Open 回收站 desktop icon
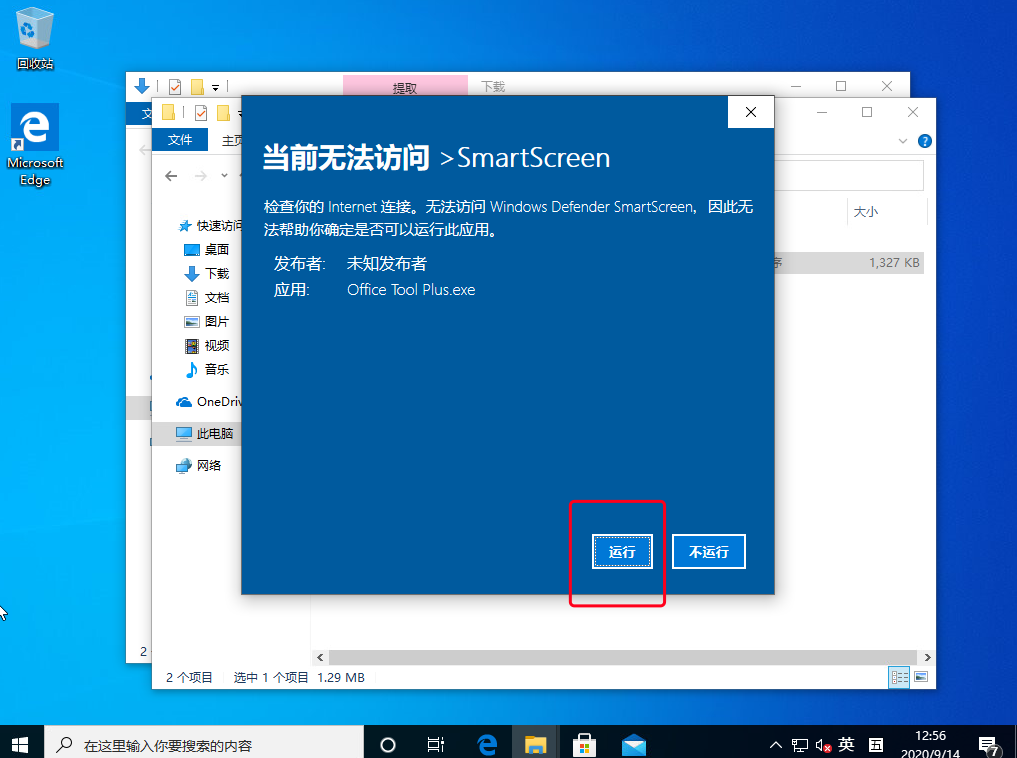The height and width of the screenshot is (758, 1017). pyautogui.click(x=35, y=39)
